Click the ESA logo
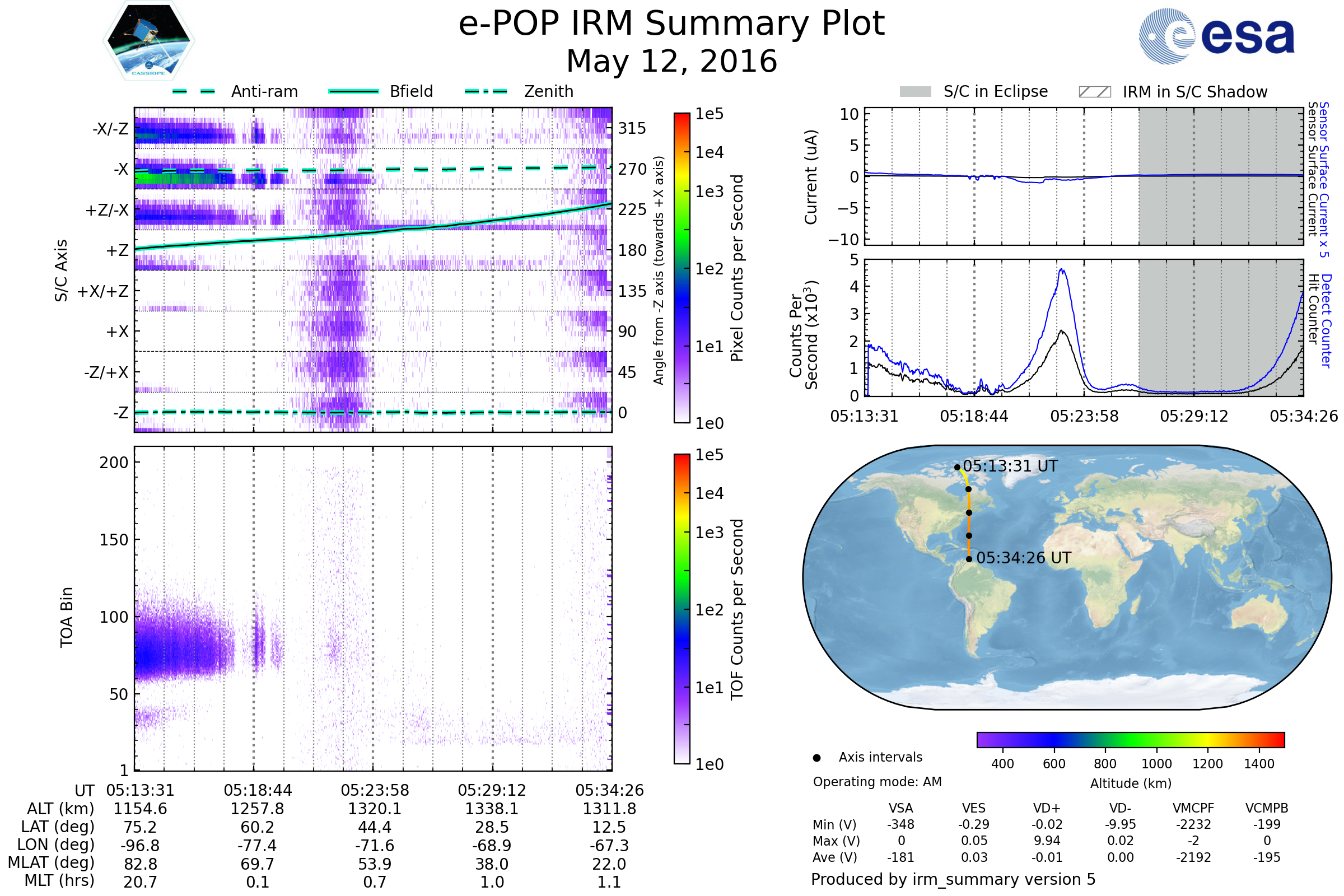The width and height of the screenshot is (1344, 896). [1217, 36]
